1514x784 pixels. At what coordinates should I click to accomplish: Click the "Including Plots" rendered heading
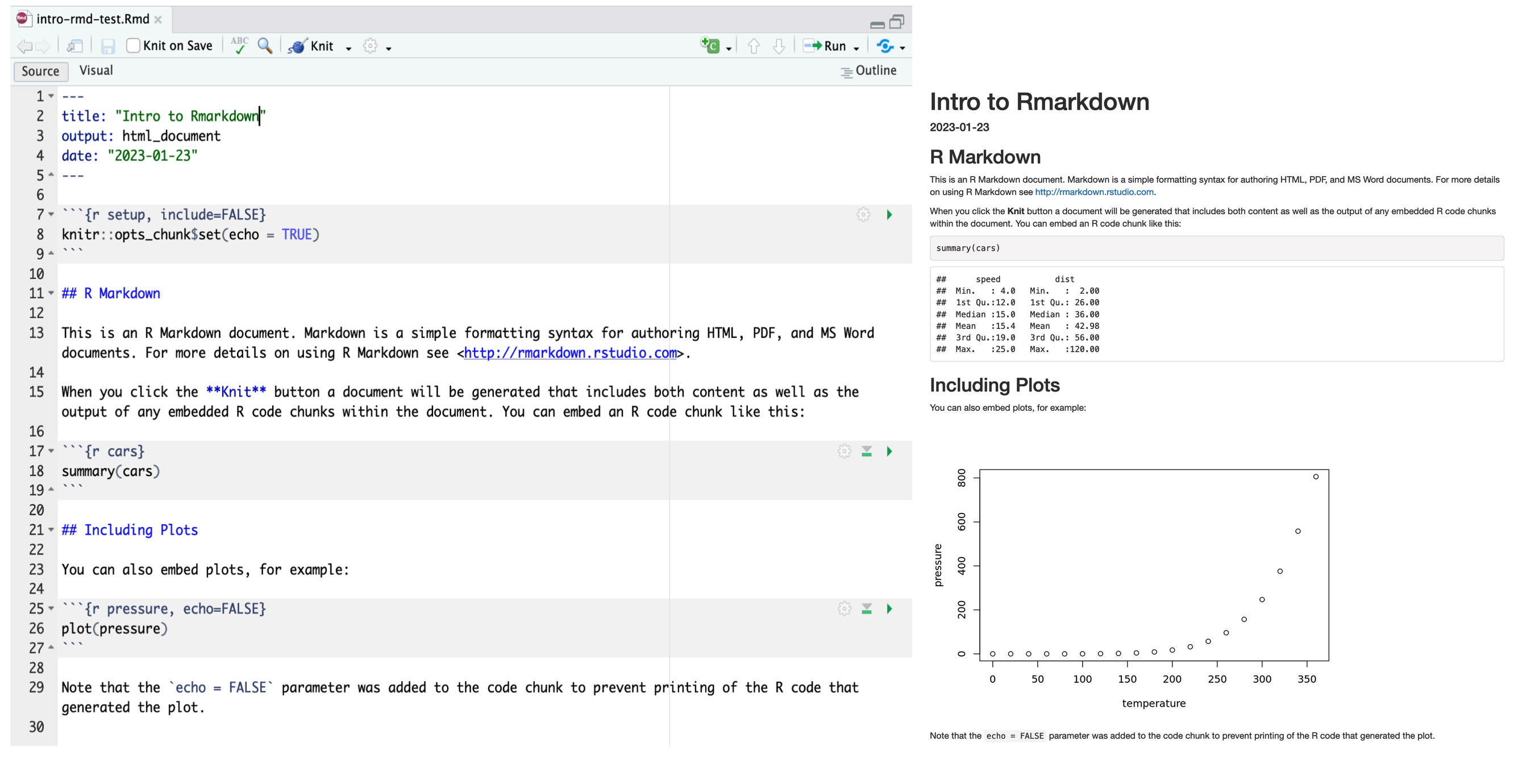point(995,385)
